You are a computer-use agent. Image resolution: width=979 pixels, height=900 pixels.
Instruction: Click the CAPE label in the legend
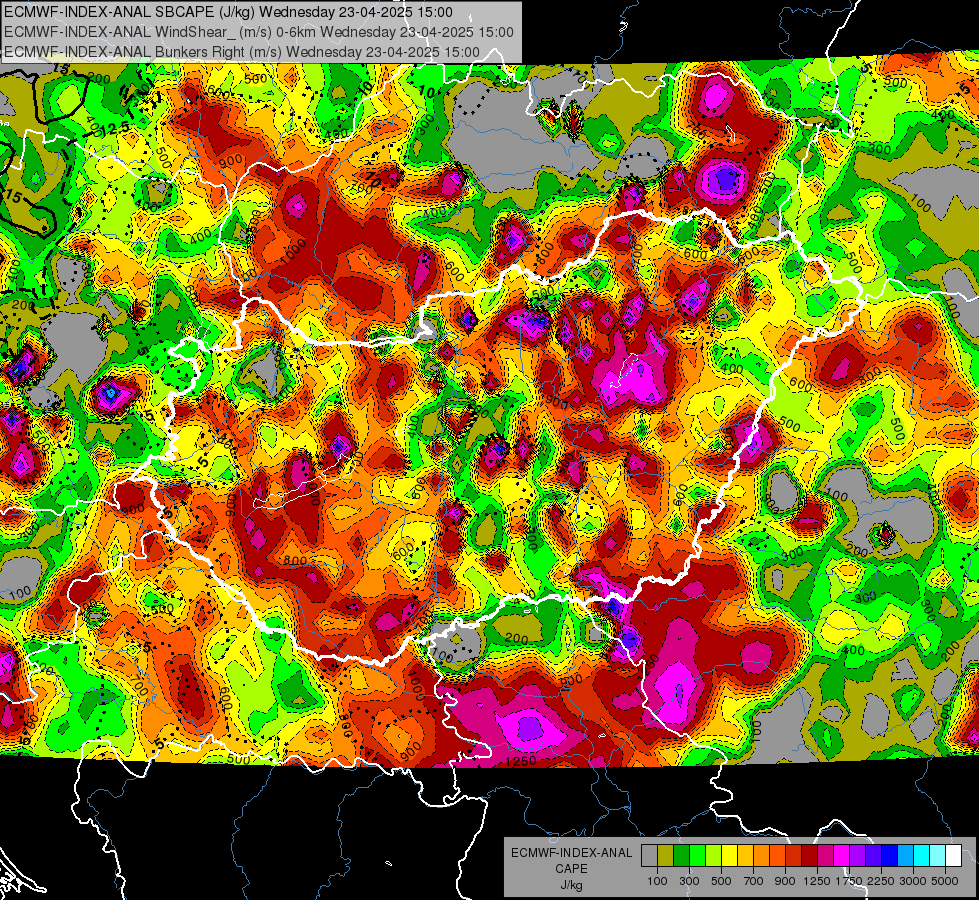pyautogui.click(x=571, y=868)
